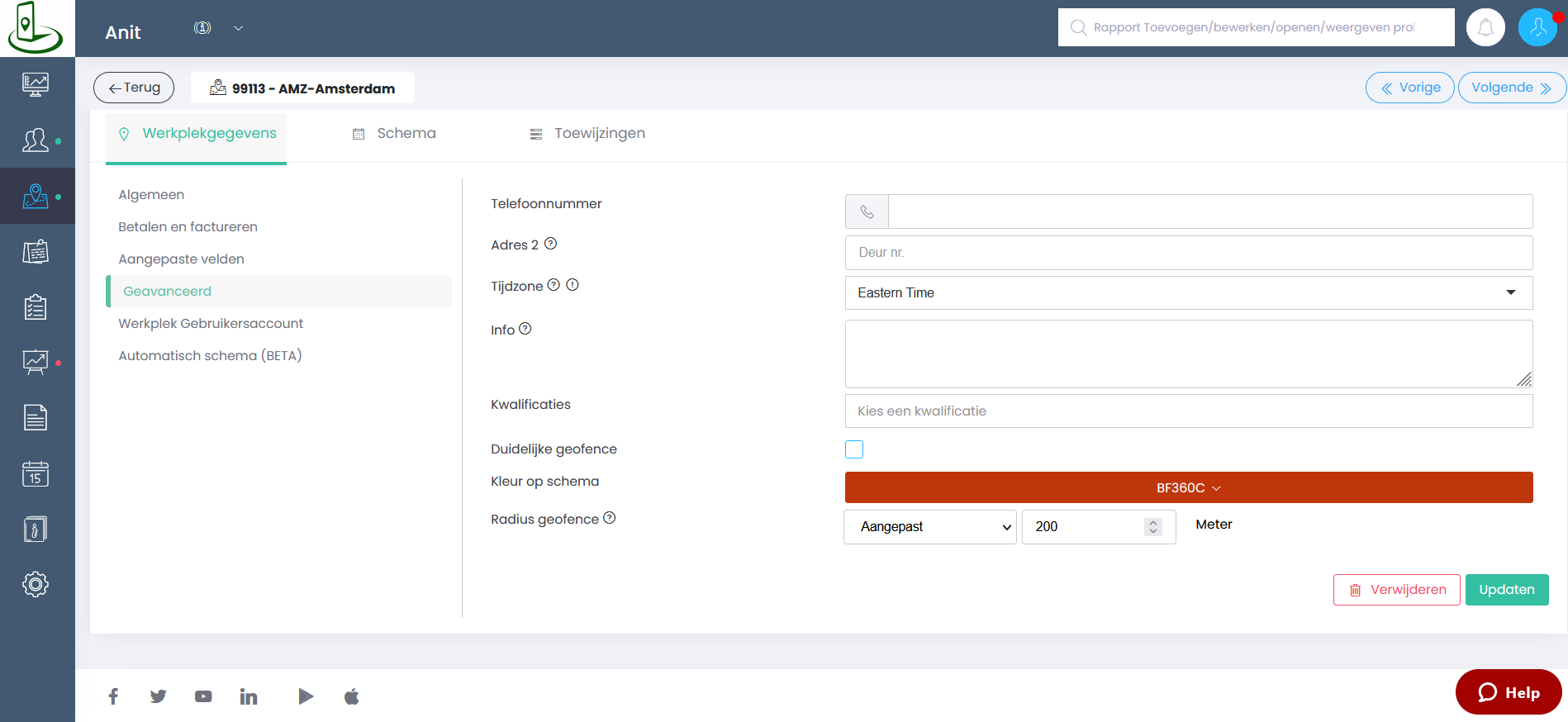The width and height of the screenshot is (1568, 722).
Task: Click help icon next to Radius geofence
Action: (610, 518)
